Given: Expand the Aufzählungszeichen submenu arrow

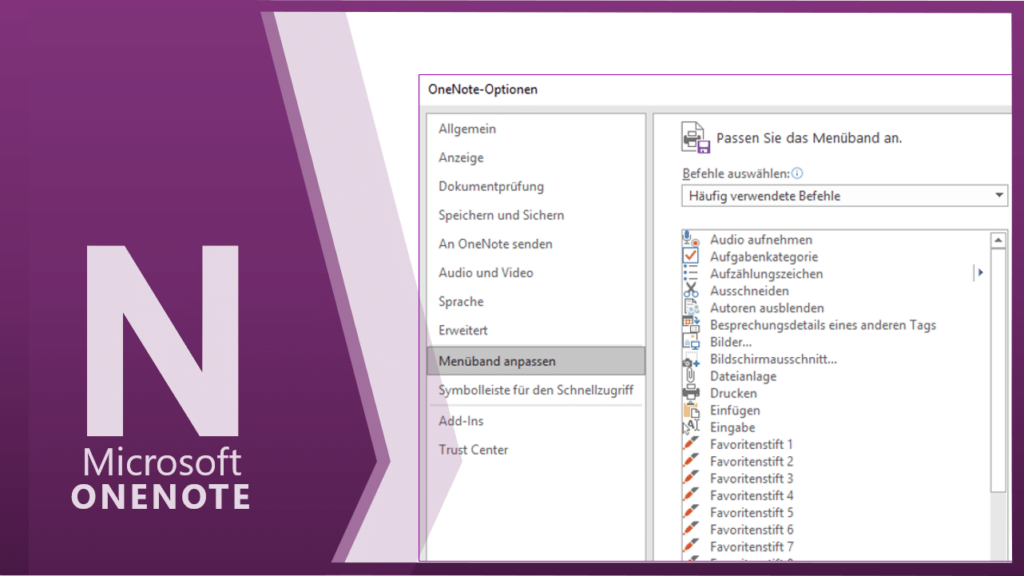Looking at the screenshot, I should click(x=980, y=273).
